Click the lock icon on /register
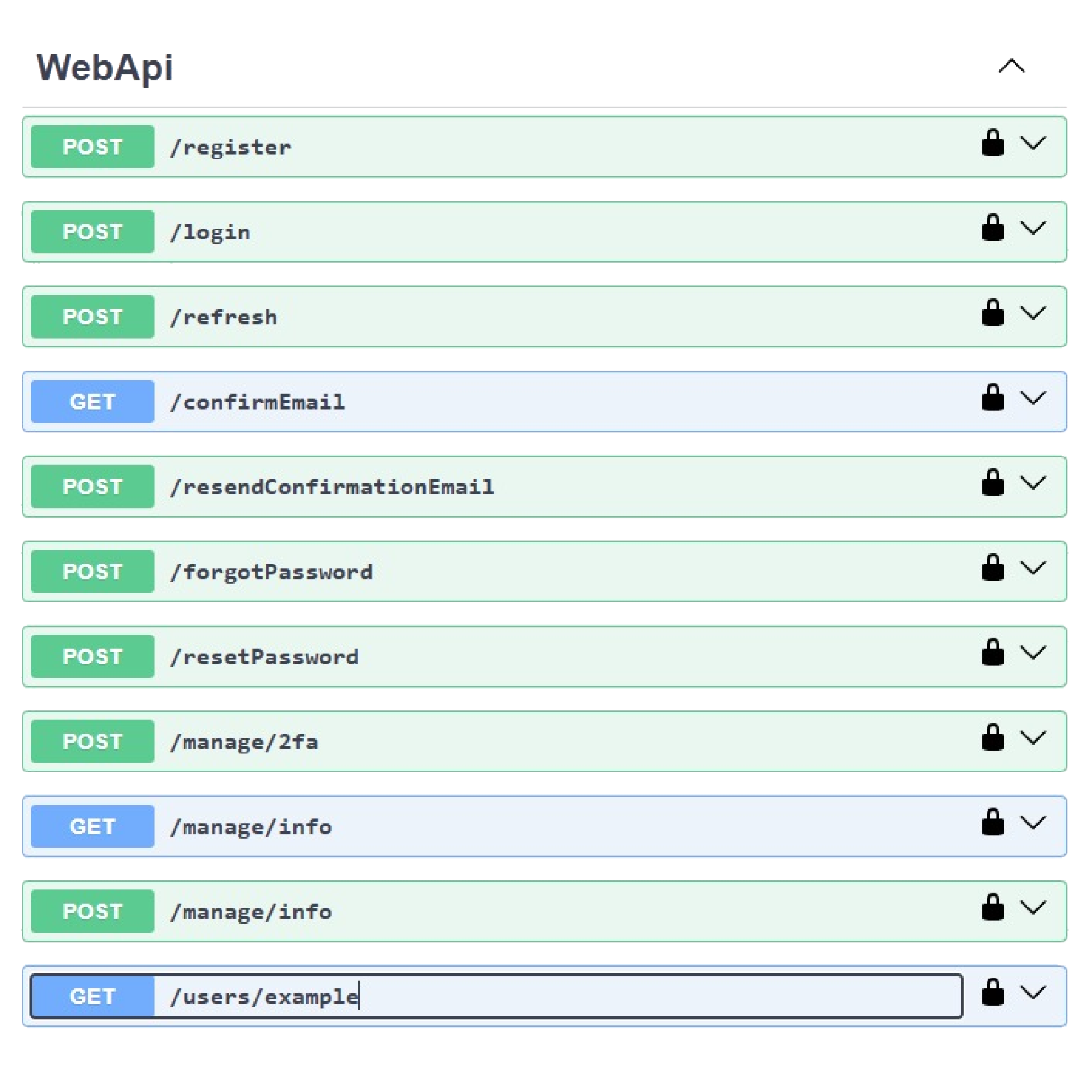1092x1092 pixels. (993, 143)
